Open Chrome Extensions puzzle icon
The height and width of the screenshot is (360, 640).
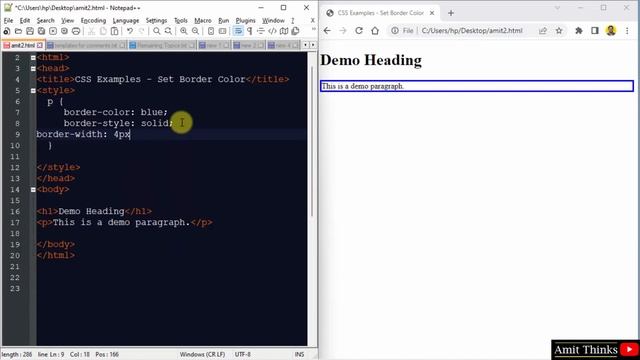[x=579, y=31]
